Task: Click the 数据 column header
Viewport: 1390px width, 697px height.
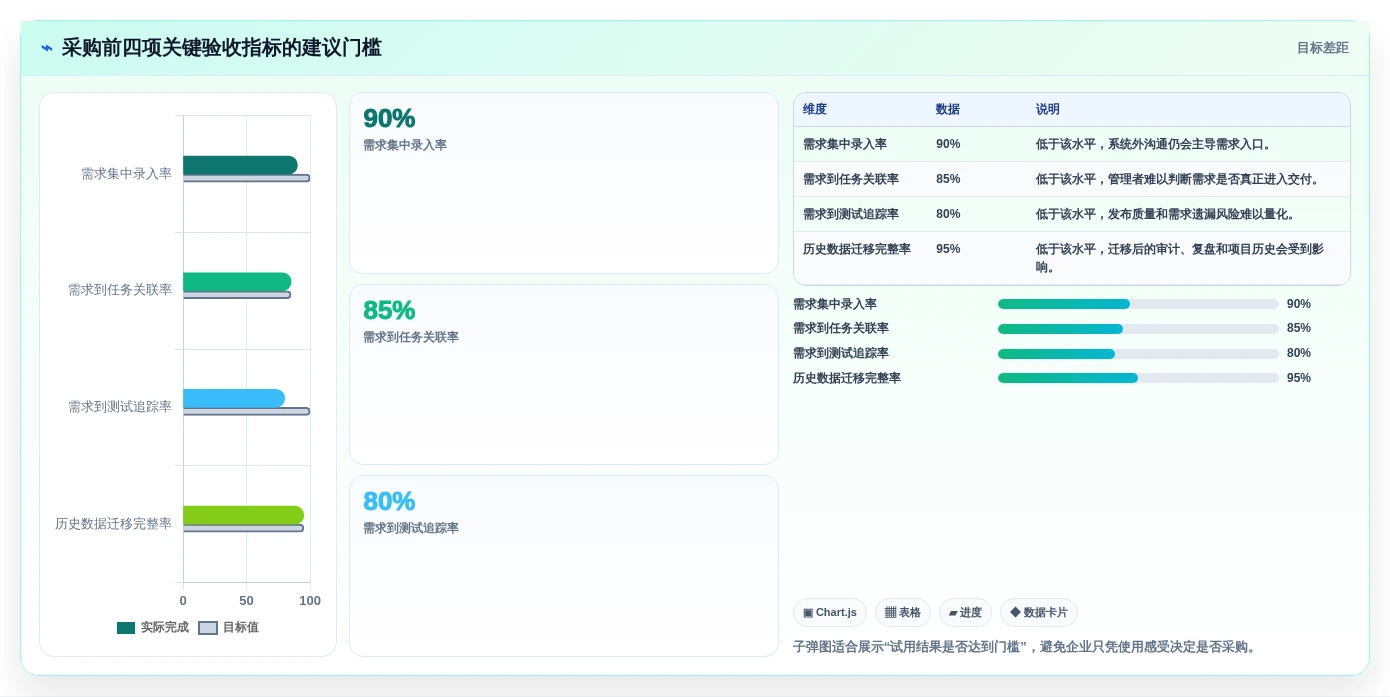Action: [x=948, y=110]
